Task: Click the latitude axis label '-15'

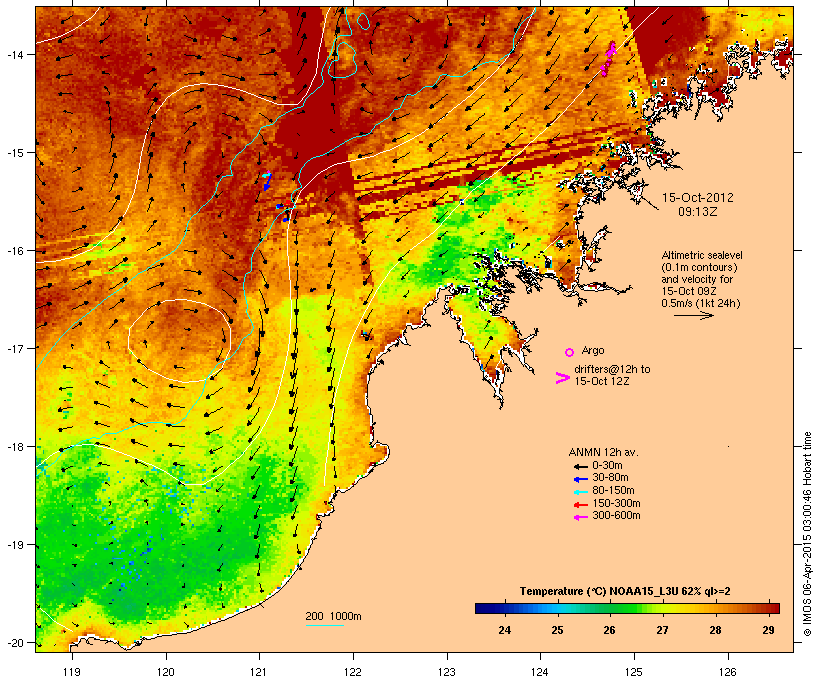Action: click(x=14, y=153)
